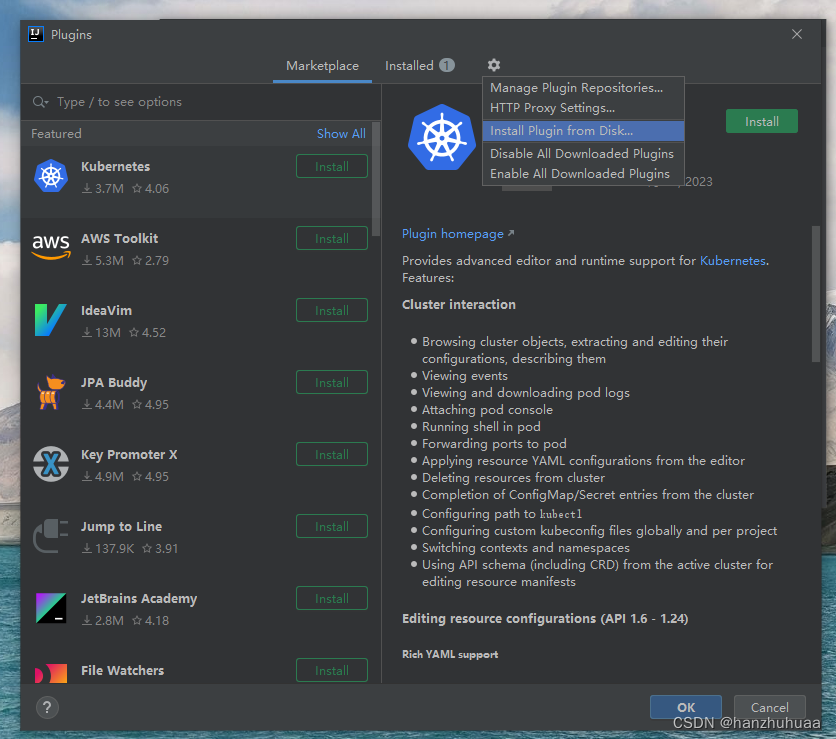
Task: Select Install Plugin from Disk
Action: pos(583,131)
